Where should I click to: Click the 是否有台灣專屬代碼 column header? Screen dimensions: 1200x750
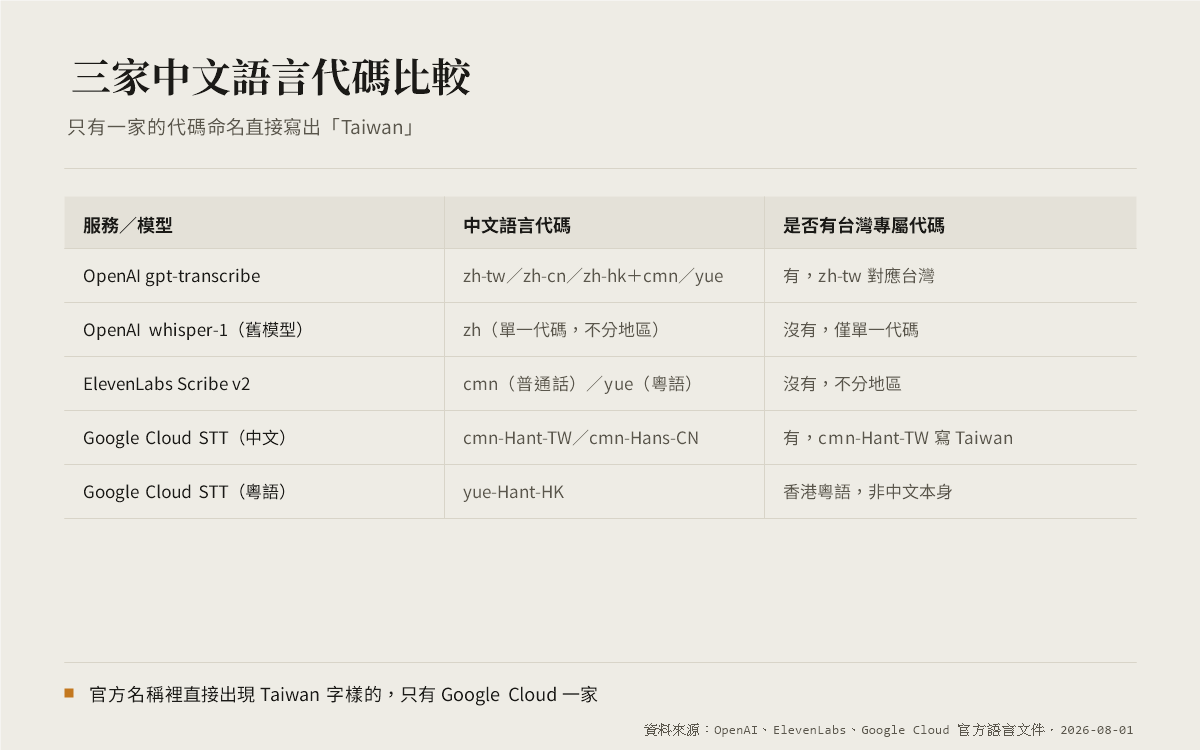[950, 223]
